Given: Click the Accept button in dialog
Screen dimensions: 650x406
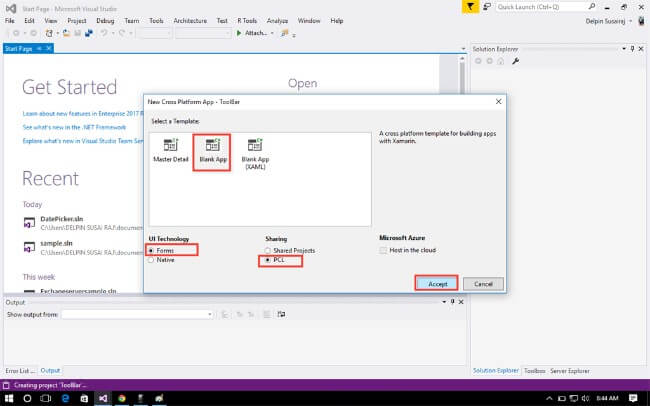Looking at the screenshot, I should tap(437, 284).
